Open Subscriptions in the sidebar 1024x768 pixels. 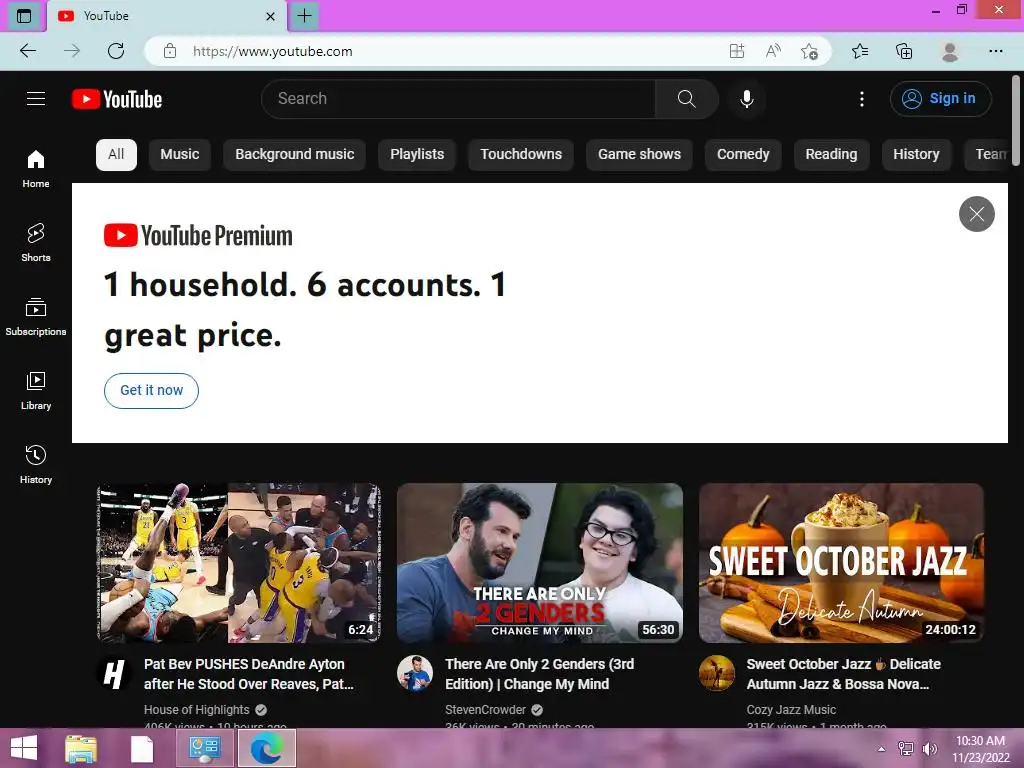tap(36, 316)
